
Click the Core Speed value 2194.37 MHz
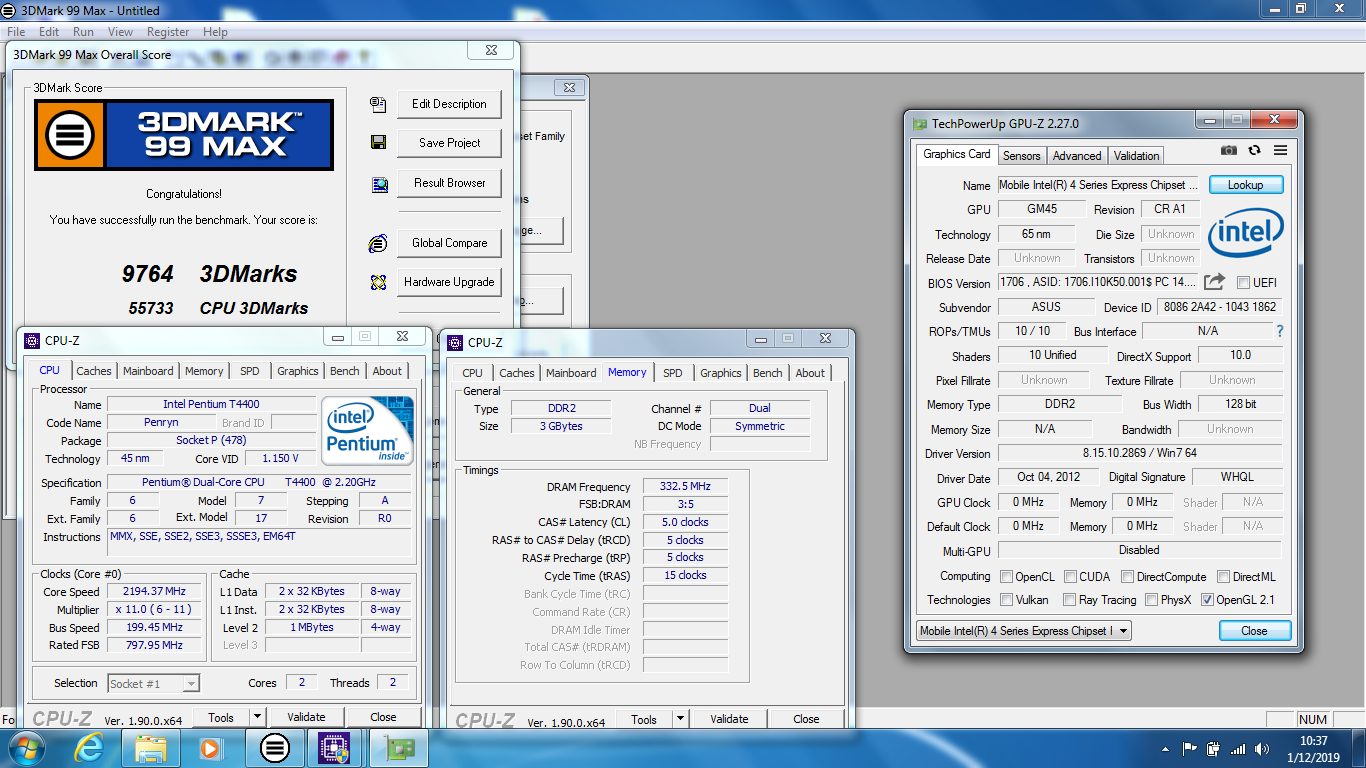tap(154, 592)
